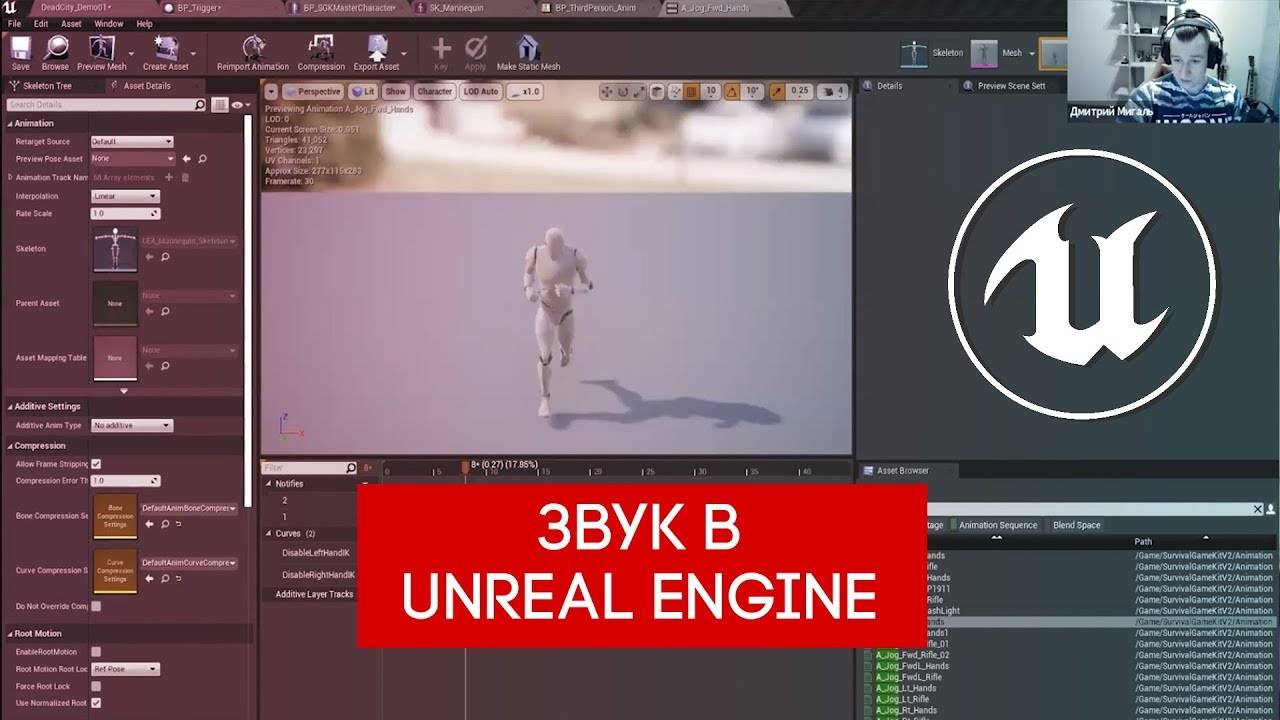Click the timeline scrub handle at frame 8
This screenshot has height=720, width=1280.
click(x=465, y=466)
